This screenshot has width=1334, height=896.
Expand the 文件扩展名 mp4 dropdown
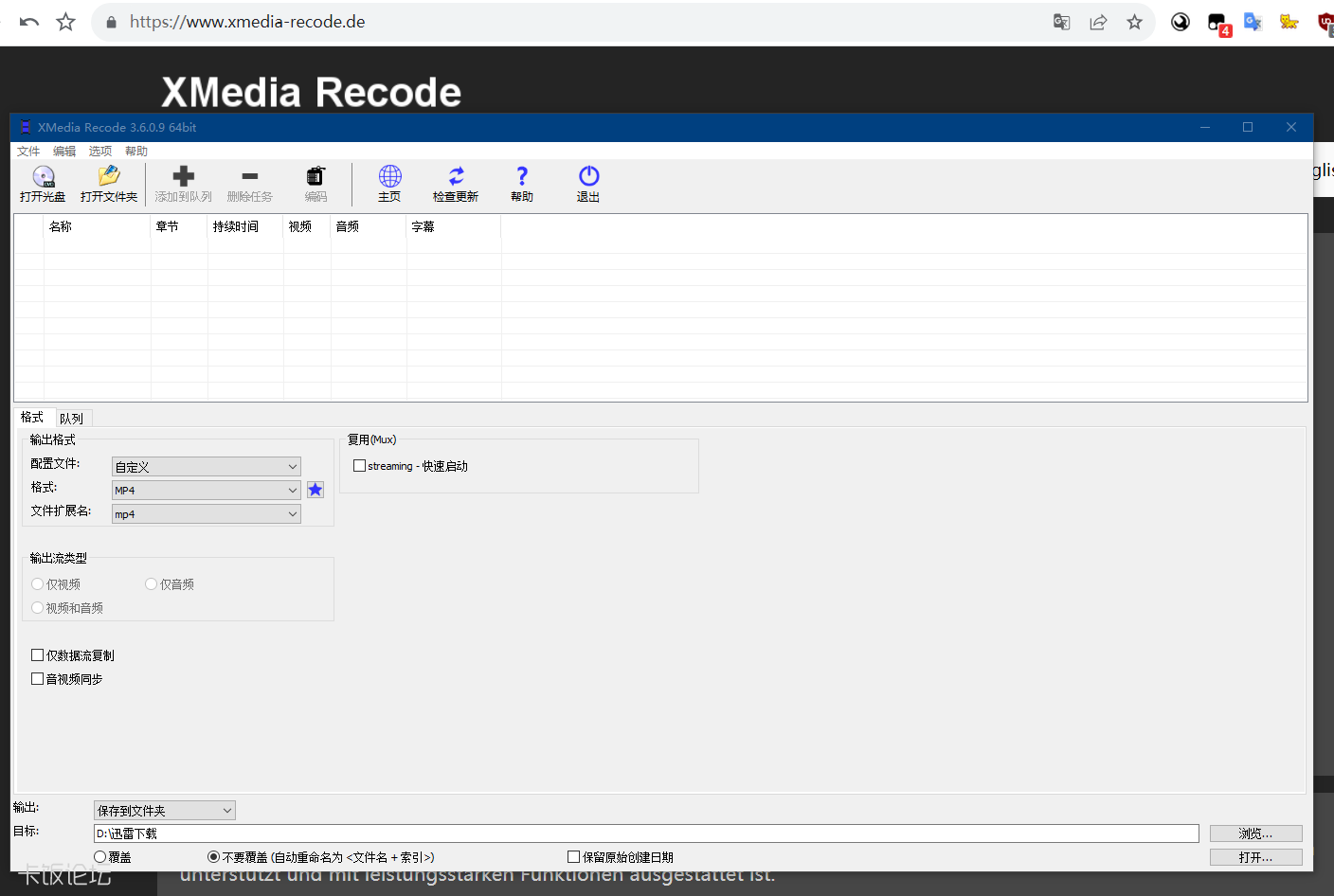[207, 514]
